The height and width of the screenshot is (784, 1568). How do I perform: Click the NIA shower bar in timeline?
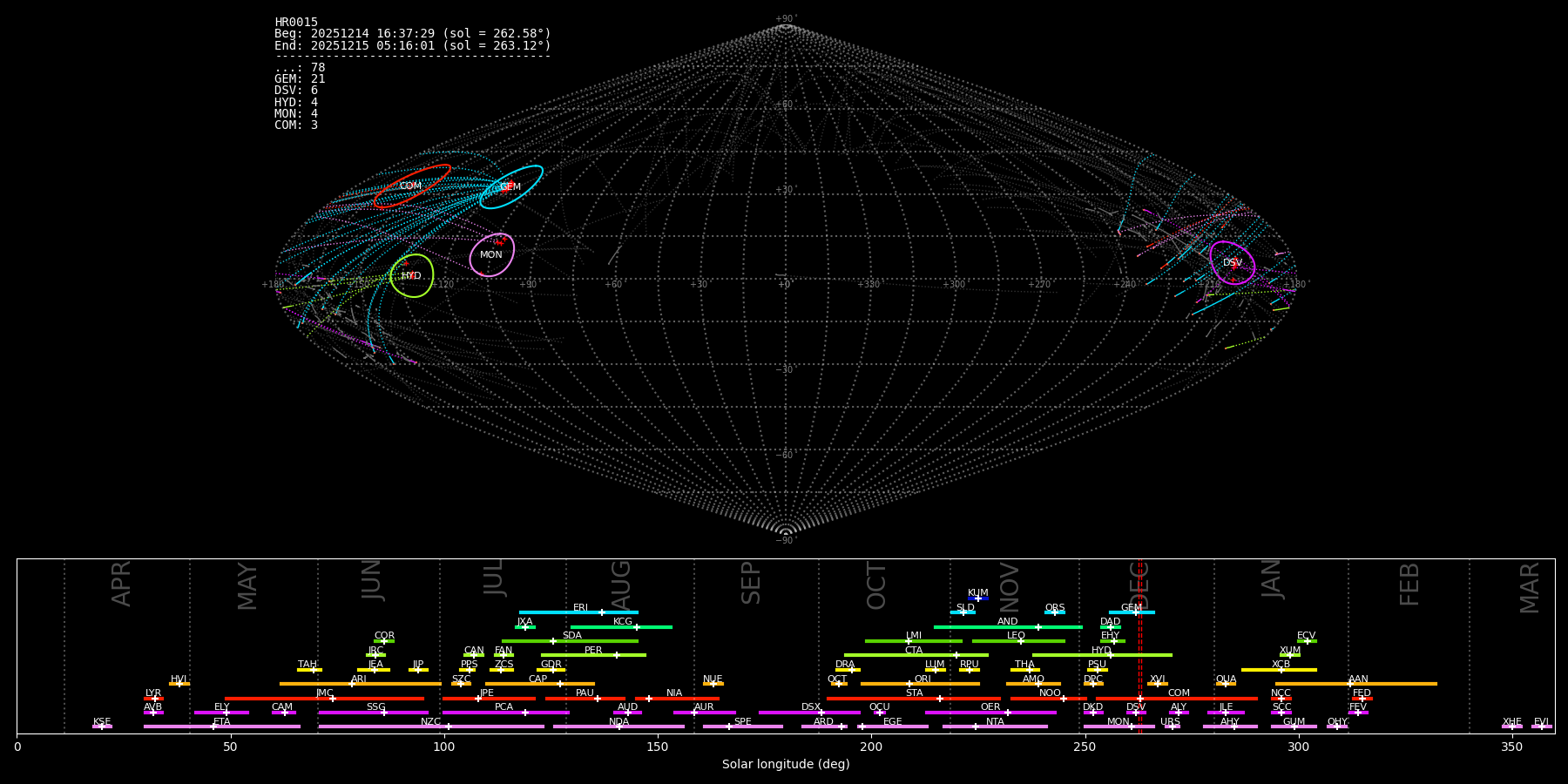click(x=677, y=698)
